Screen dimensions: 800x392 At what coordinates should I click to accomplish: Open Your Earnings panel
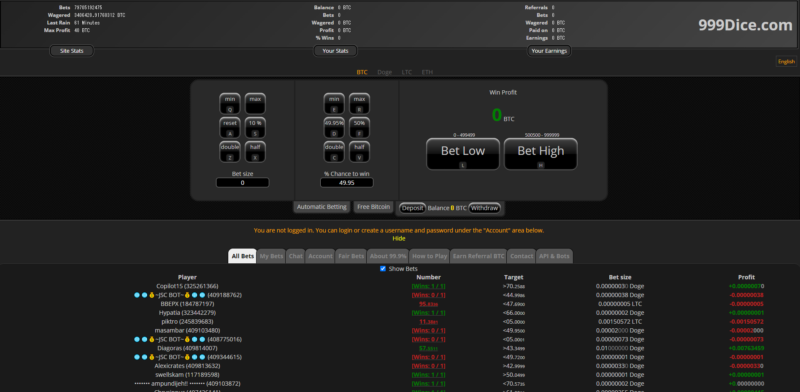pyautogui.click(x=549, y=51)
